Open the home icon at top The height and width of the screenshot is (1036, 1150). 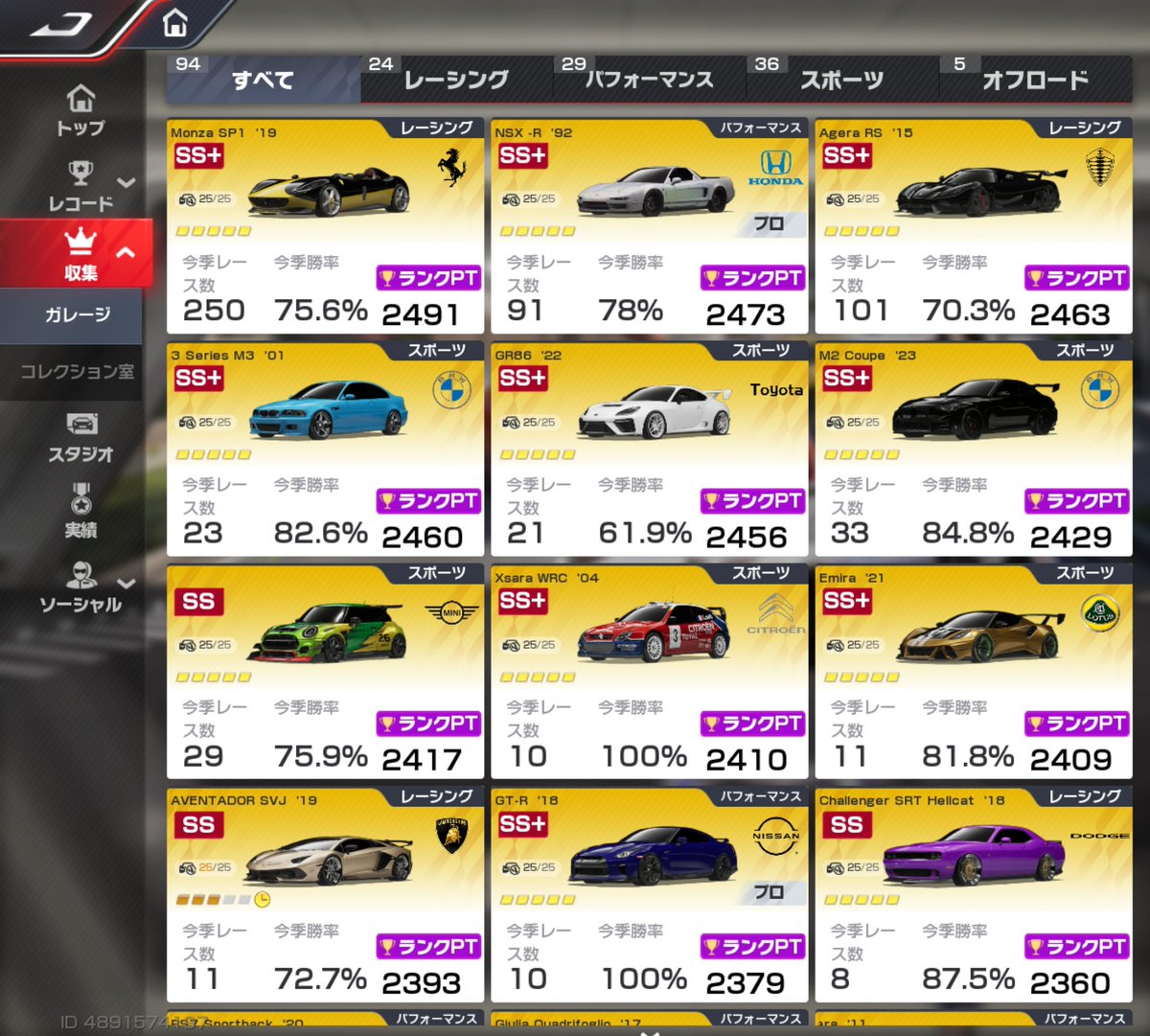[x=174, y=21]
